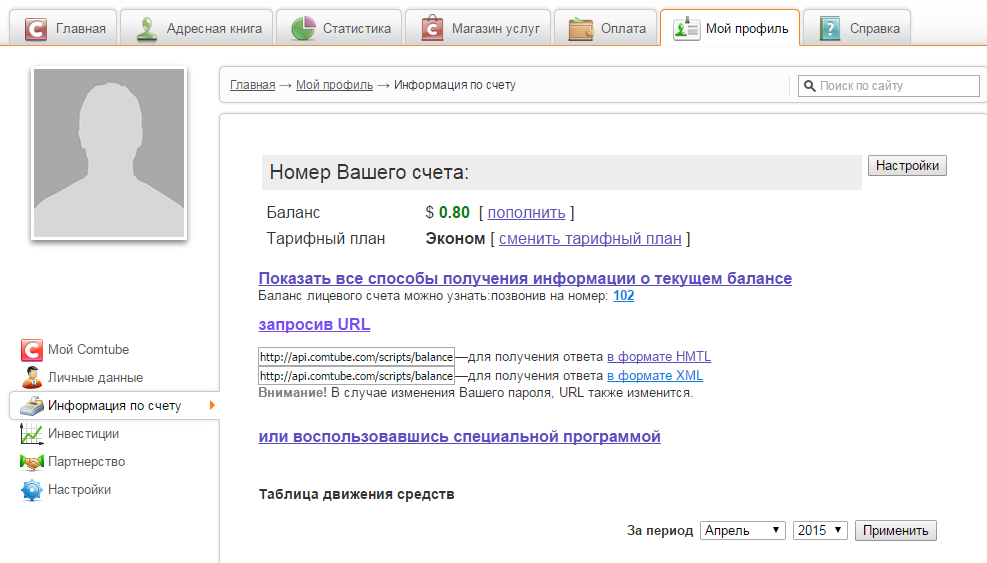Open the Оплата tab
Image resolution: width=987 pixels, height=563 pixels.
coord(606,28)
